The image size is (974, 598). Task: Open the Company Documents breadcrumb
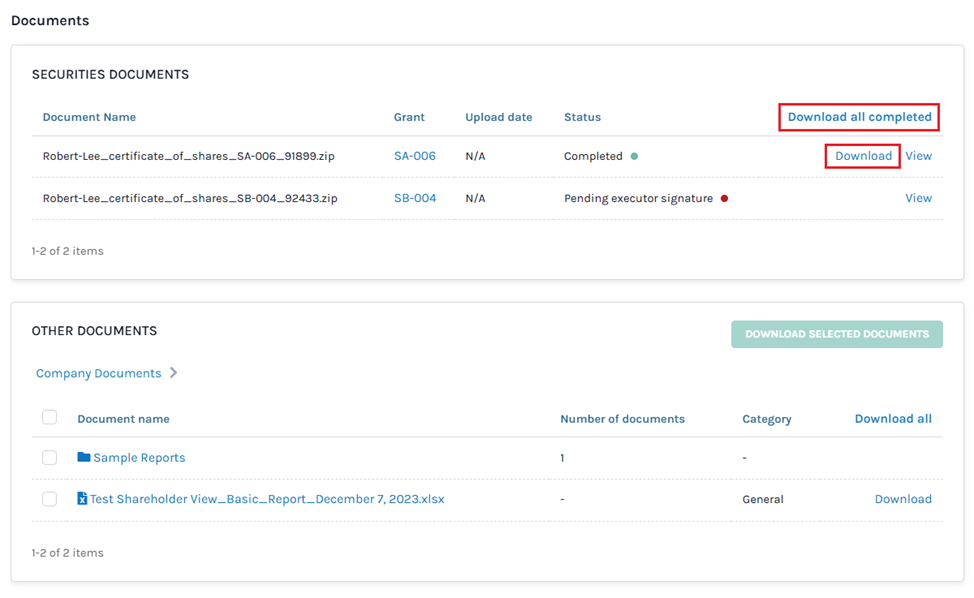click(98, 373)
